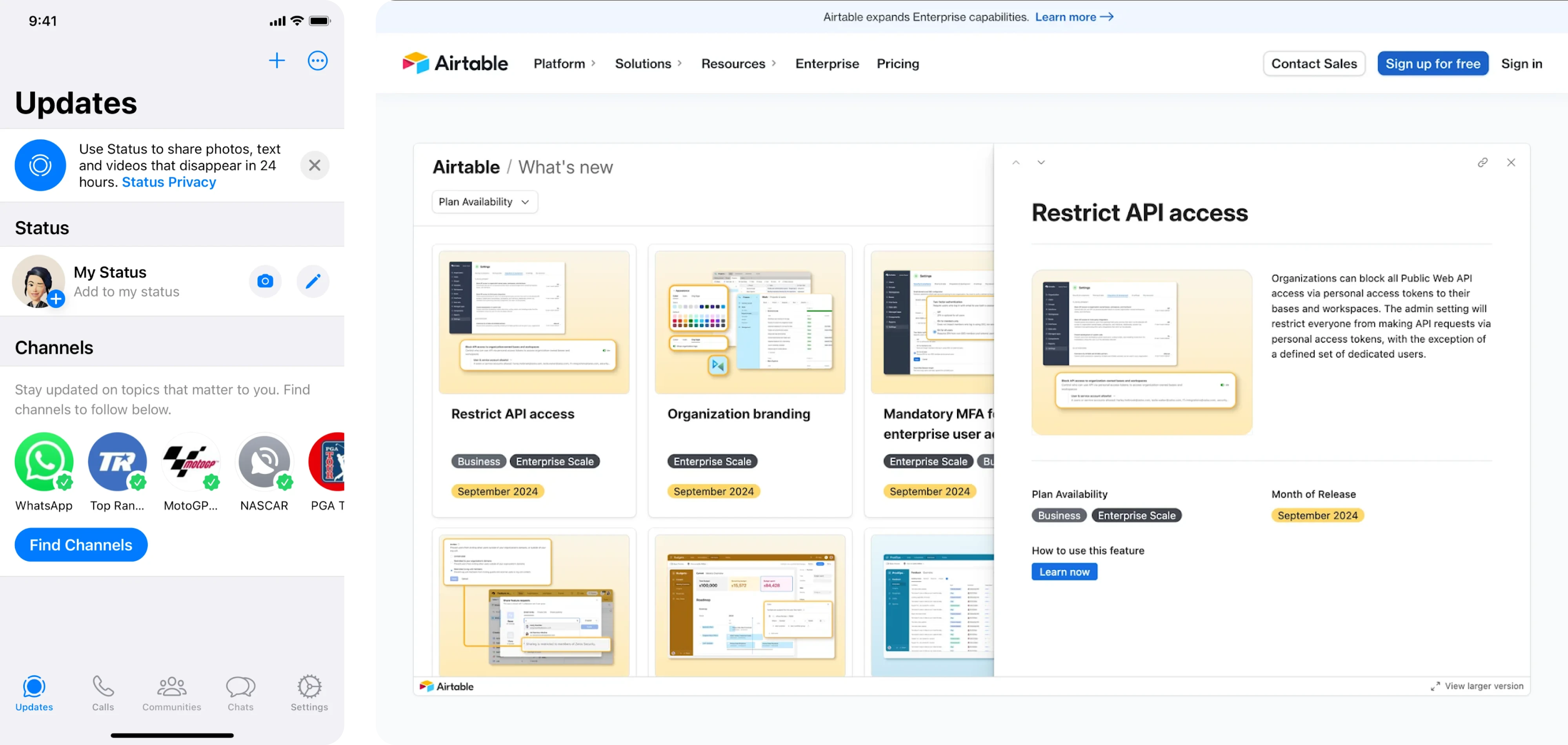Click Sign up for free button
The image size is (1568, 745).
click(1432, 63)
